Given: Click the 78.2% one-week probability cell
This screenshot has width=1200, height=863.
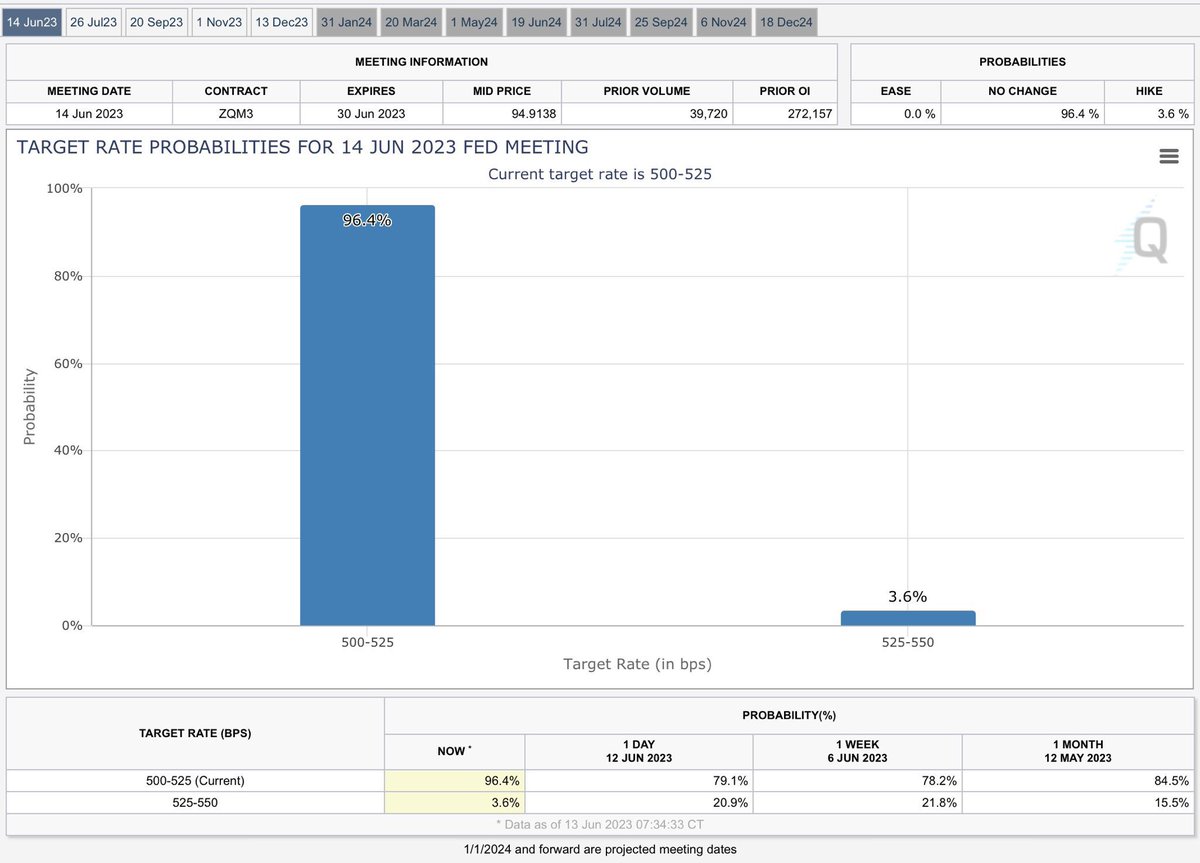Looking at the screenshot, I should click(857, 780).
